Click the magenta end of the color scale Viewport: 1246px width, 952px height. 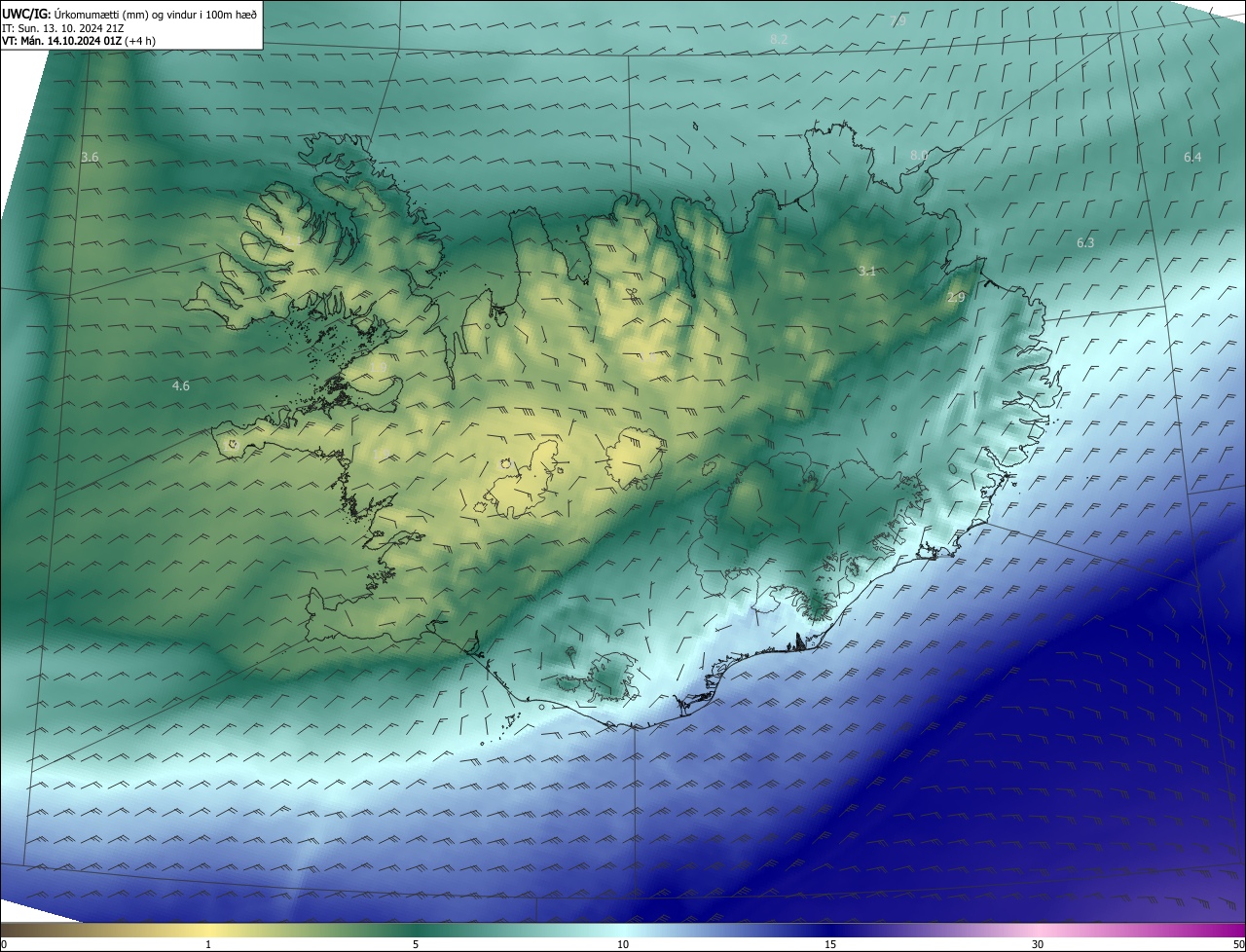[1236, 930]
